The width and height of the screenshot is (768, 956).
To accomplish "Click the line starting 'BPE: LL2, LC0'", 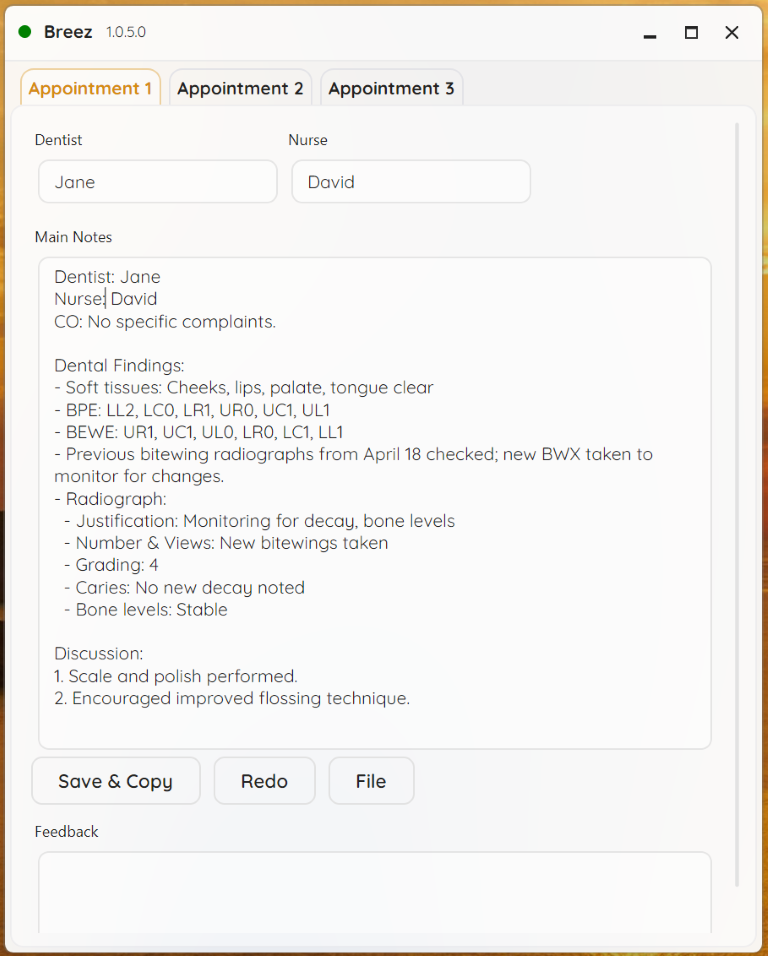I will point(192,410).
